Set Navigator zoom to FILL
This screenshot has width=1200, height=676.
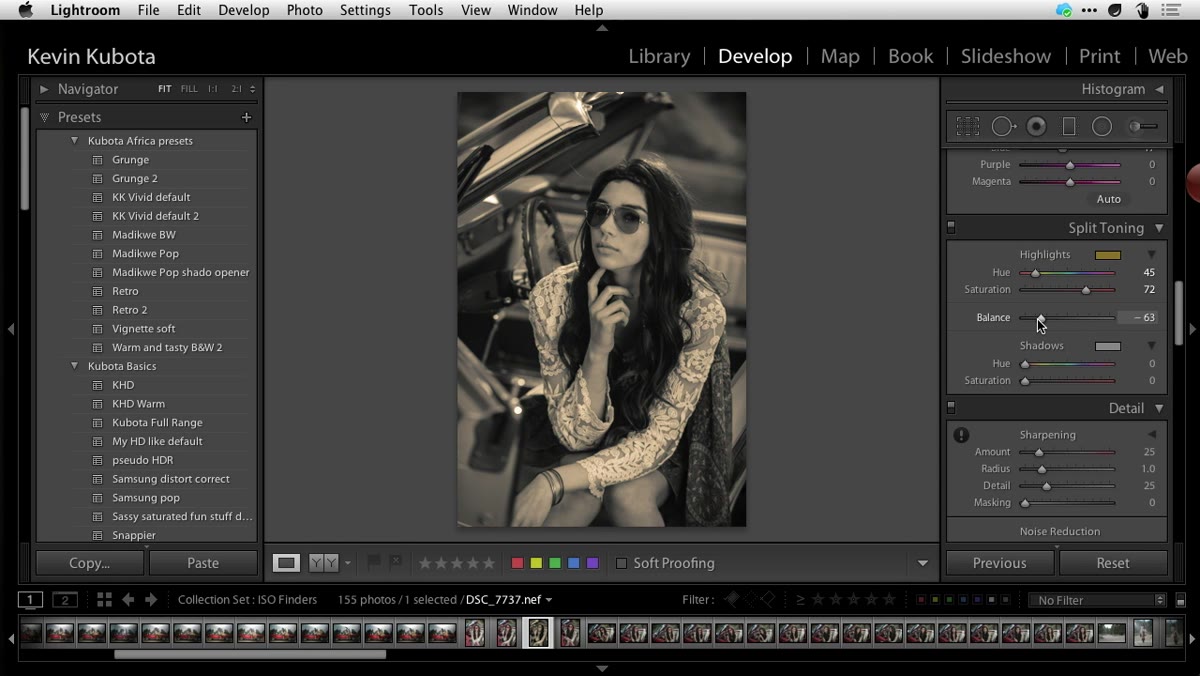tap(189, 89)
